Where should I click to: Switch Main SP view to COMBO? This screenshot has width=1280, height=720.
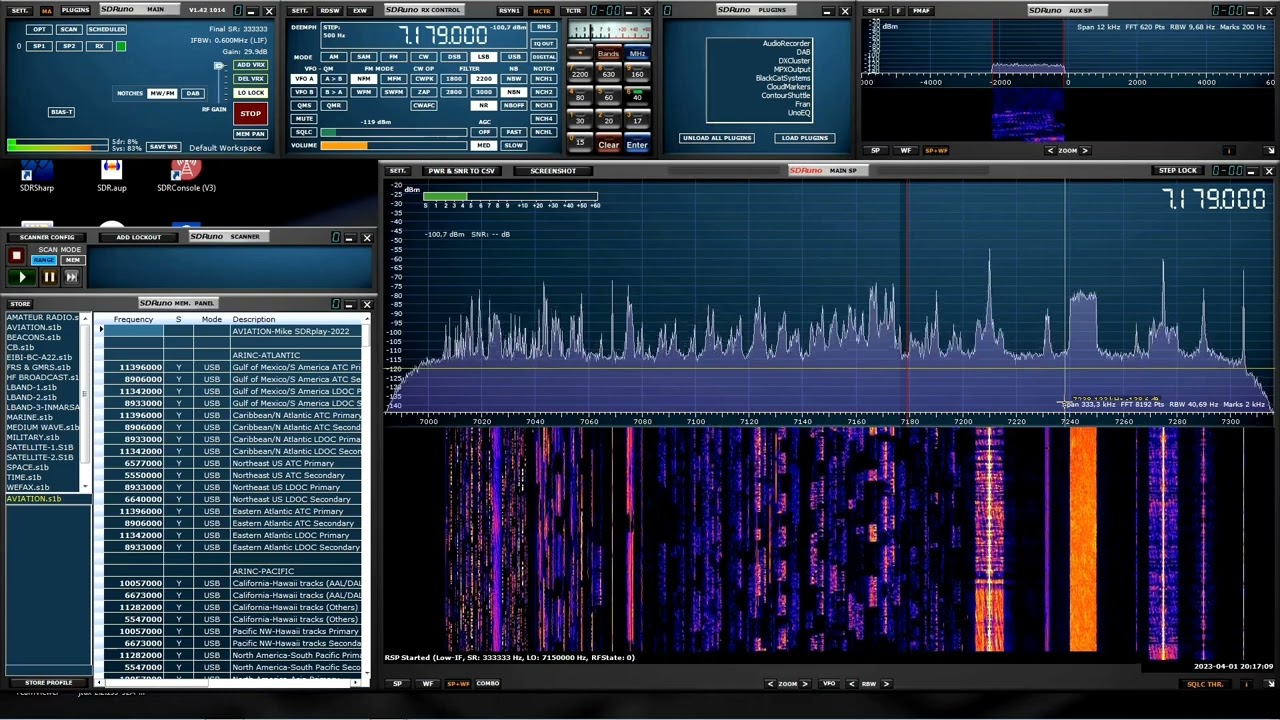(x=488, y=684)
